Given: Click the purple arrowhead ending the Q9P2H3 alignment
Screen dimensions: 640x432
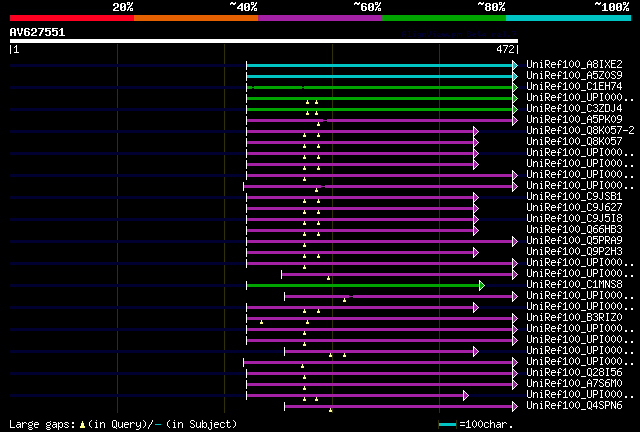Looking at the screenshot, I should click(476, 252).
